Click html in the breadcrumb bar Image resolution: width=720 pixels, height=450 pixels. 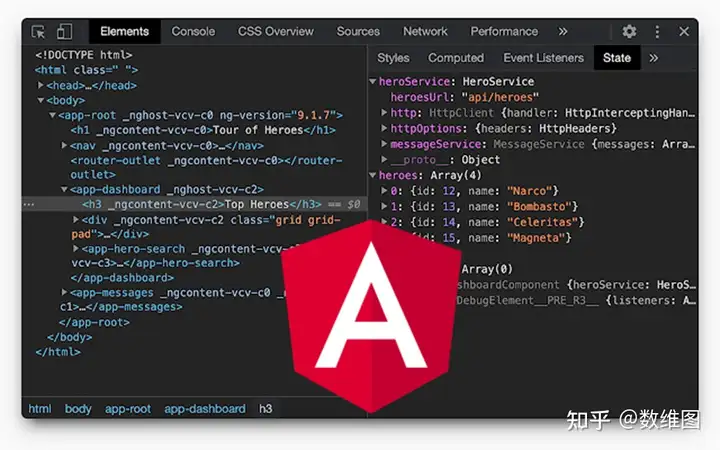tap(40, 408)
